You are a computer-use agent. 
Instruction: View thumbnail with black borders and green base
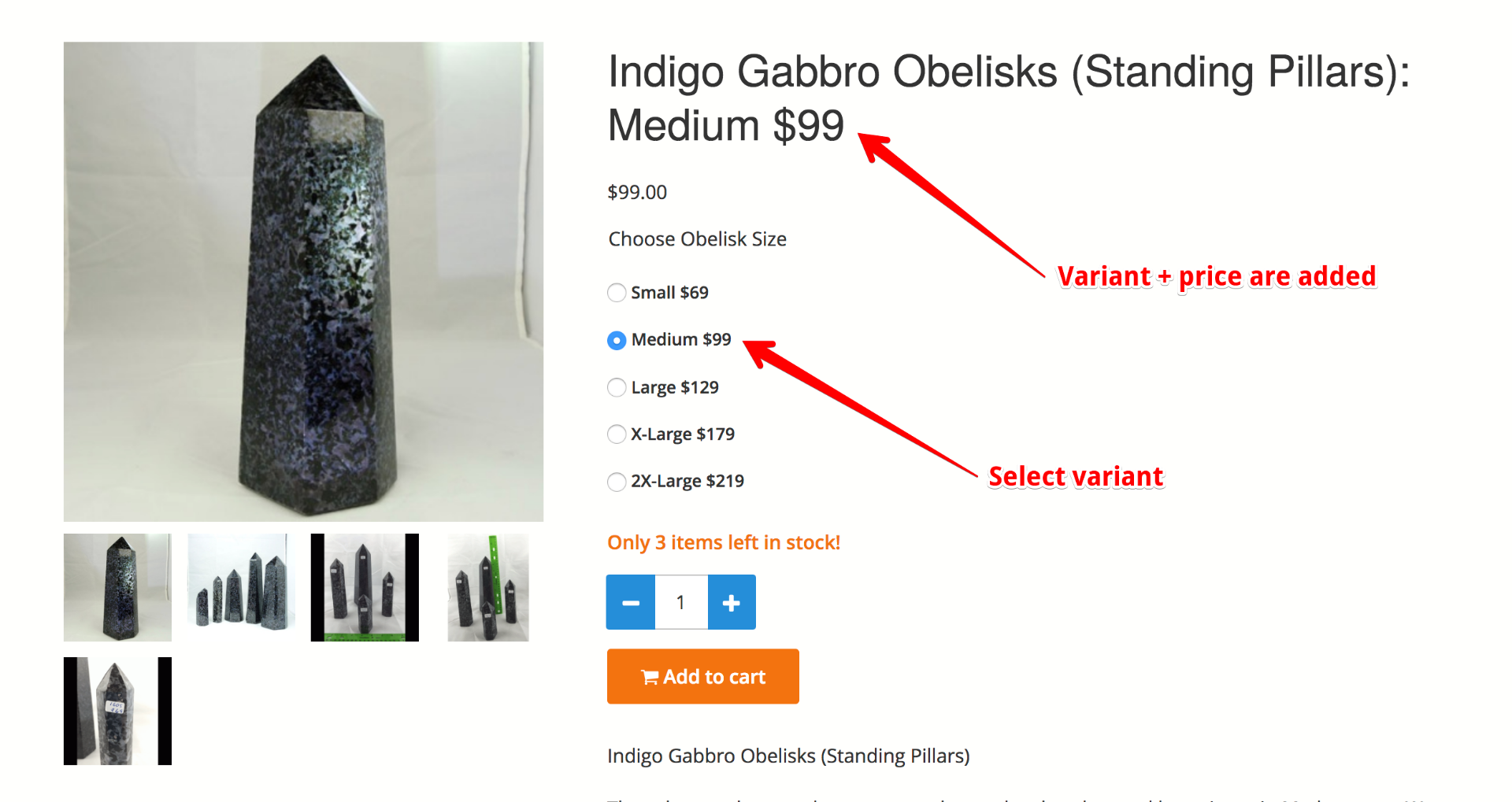pyautogui.click(x=365, y=587)
